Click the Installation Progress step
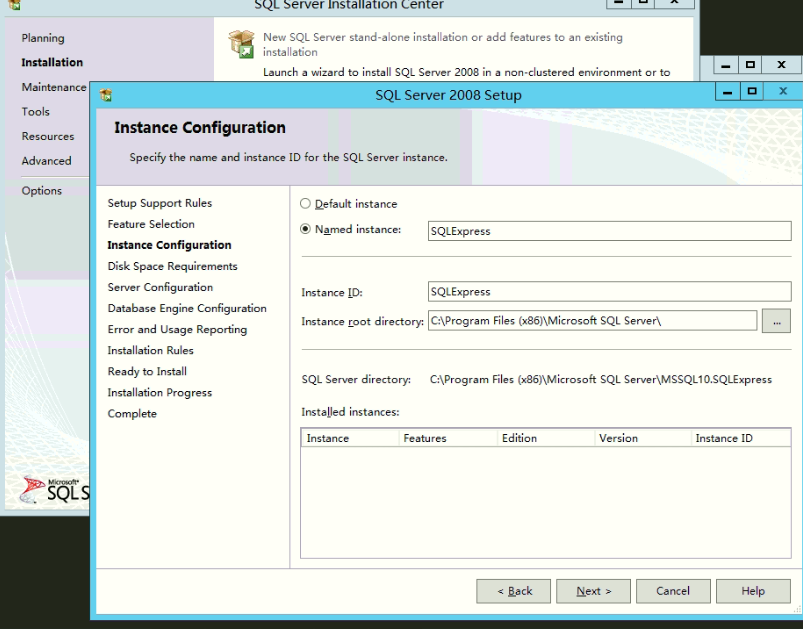This screenshot has width=803, height=629. pos(160,393)
